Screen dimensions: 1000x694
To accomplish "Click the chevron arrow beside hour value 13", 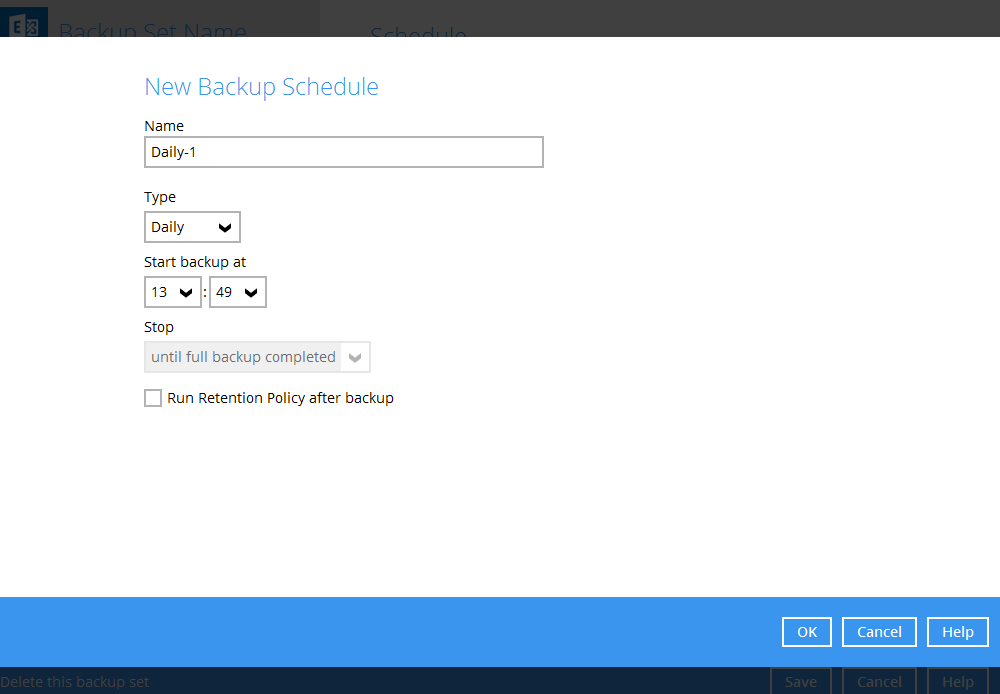I will [x=188, y=292].
